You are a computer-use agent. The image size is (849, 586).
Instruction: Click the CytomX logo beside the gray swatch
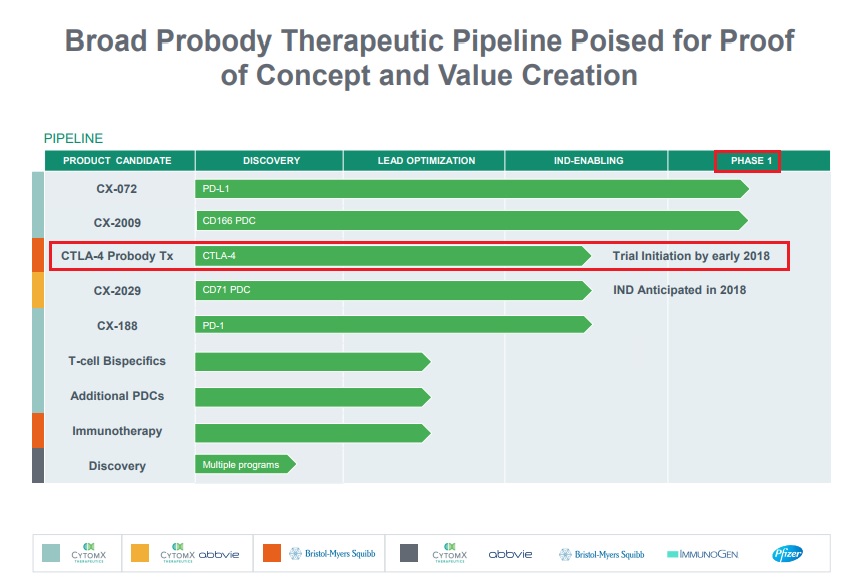449,553
